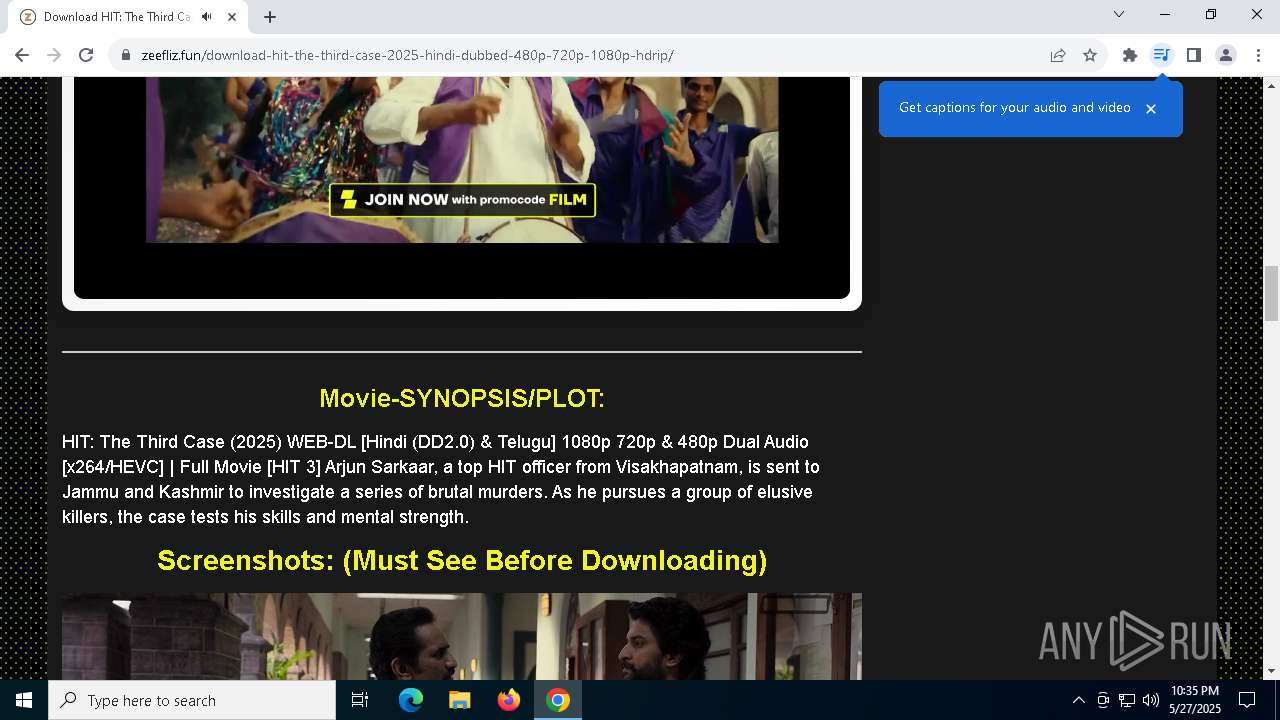1280x720 pixels.
Task: Open a new browser tab
Action: pyautogui.click(x=270, y=16)
